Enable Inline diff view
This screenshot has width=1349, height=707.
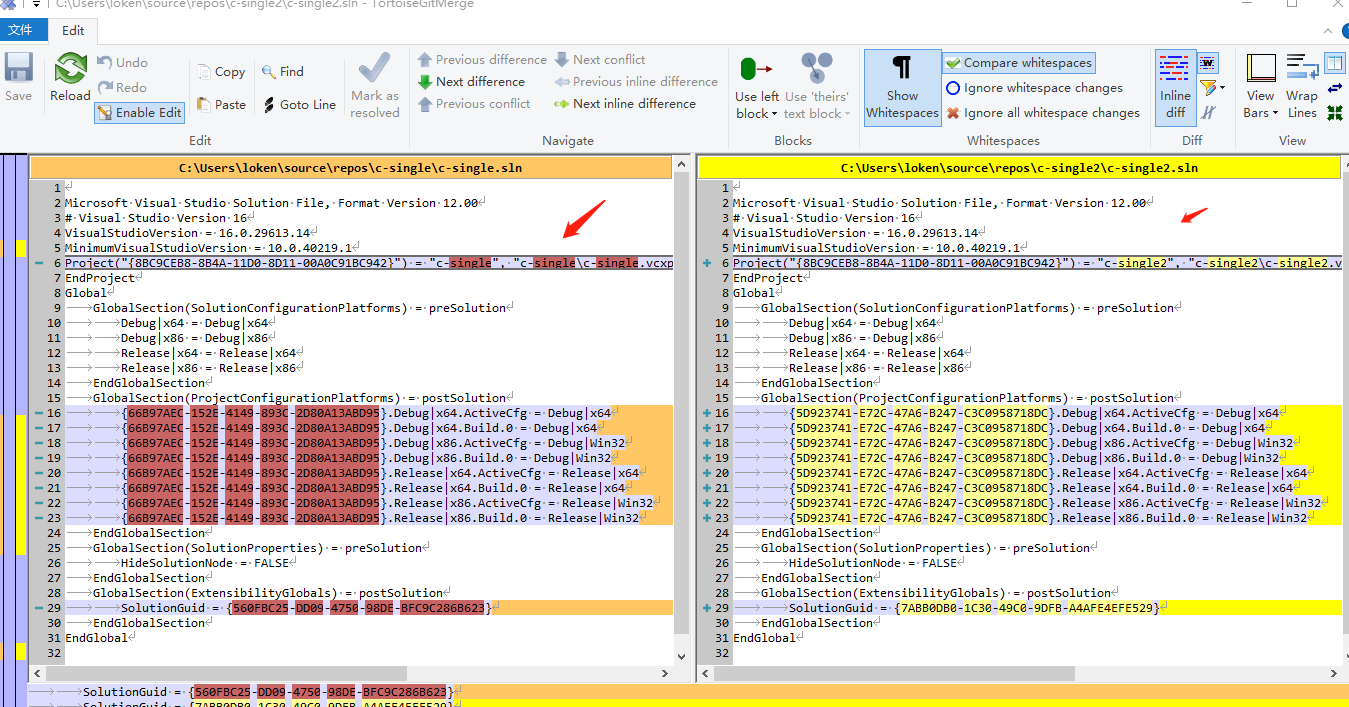click(1175, 87)
